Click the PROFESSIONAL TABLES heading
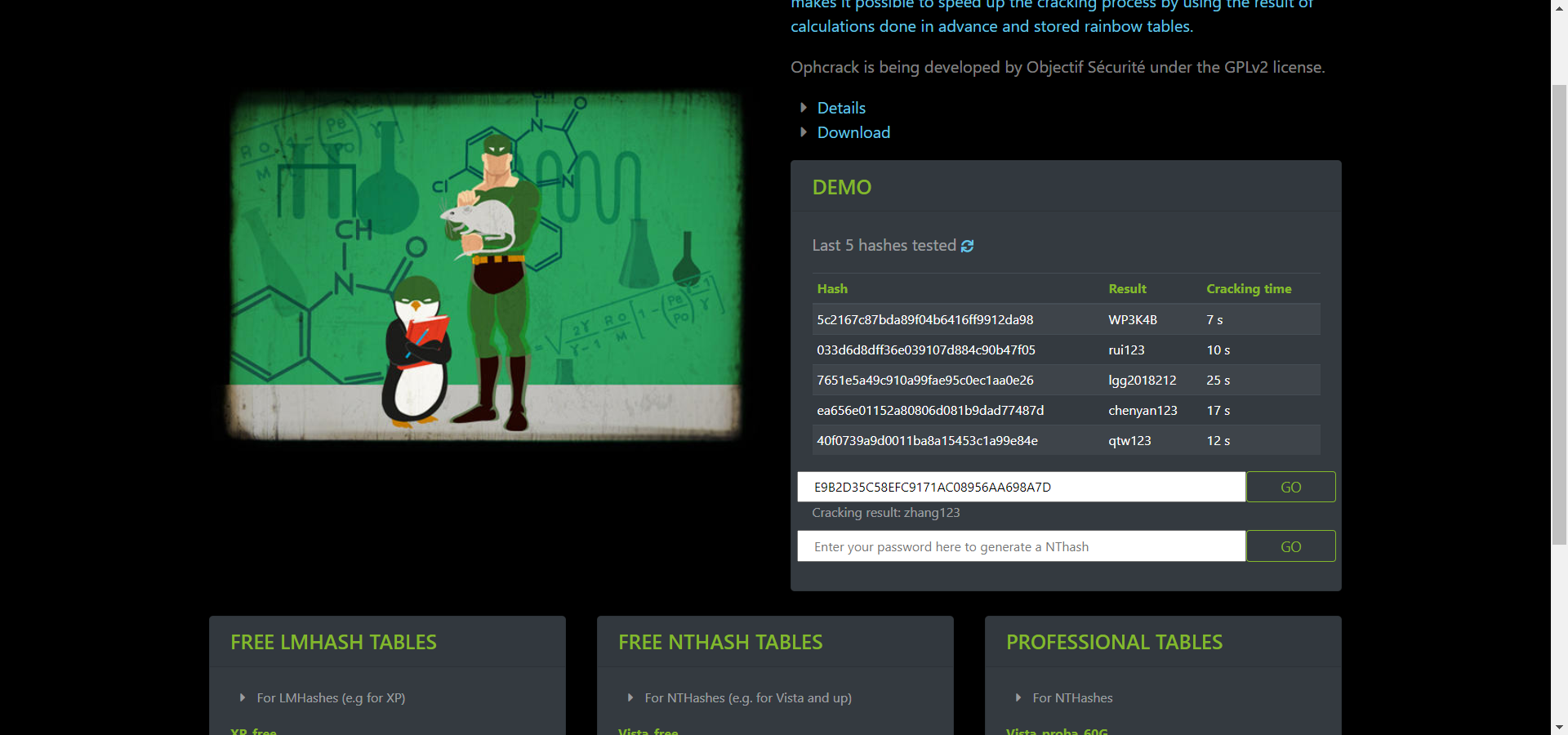The height and width of the screenshot is (735, 1568). click(x=1114, y=642)
